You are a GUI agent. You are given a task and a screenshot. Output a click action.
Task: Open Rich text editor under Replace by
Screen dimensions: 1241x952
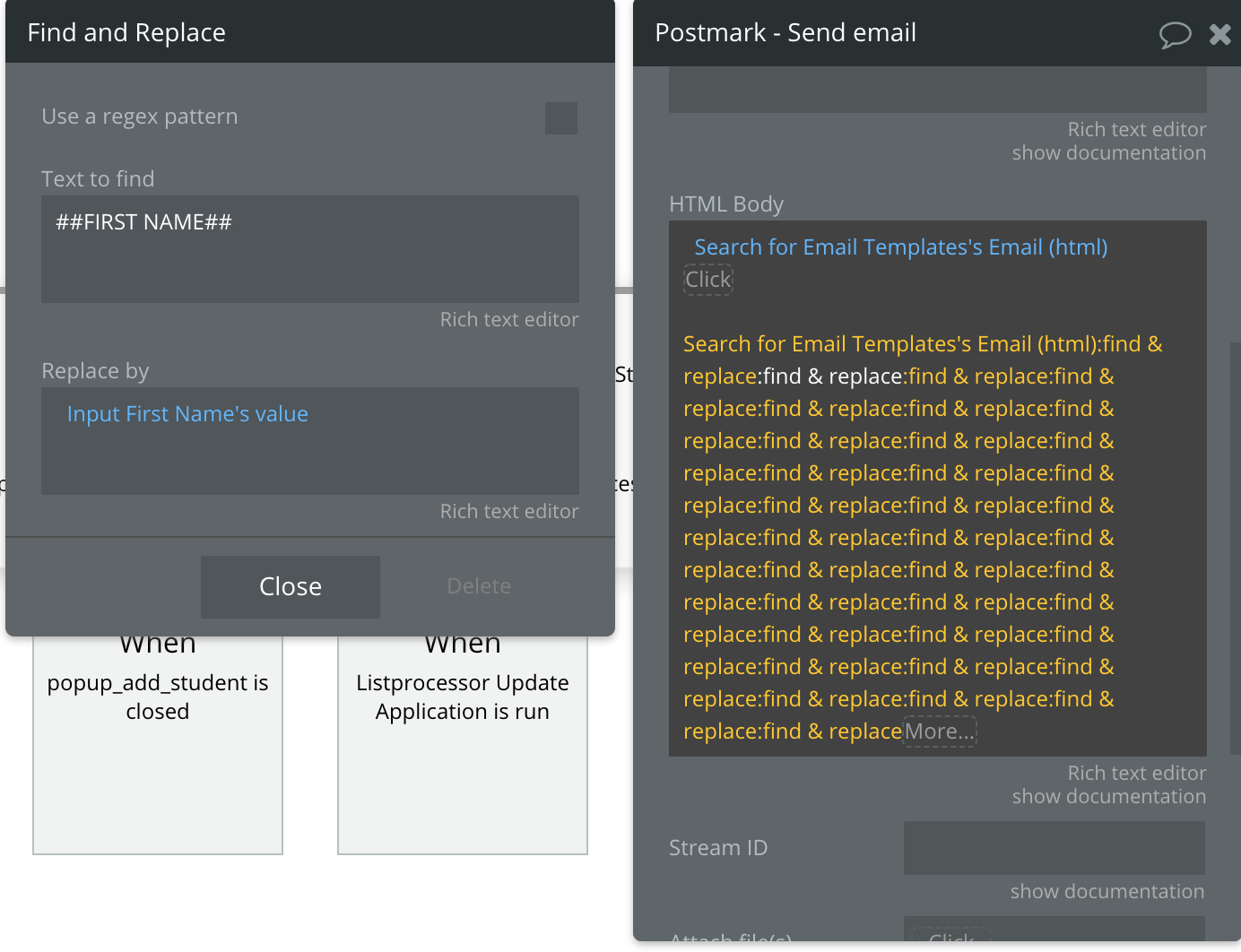[x=509, y=512]
